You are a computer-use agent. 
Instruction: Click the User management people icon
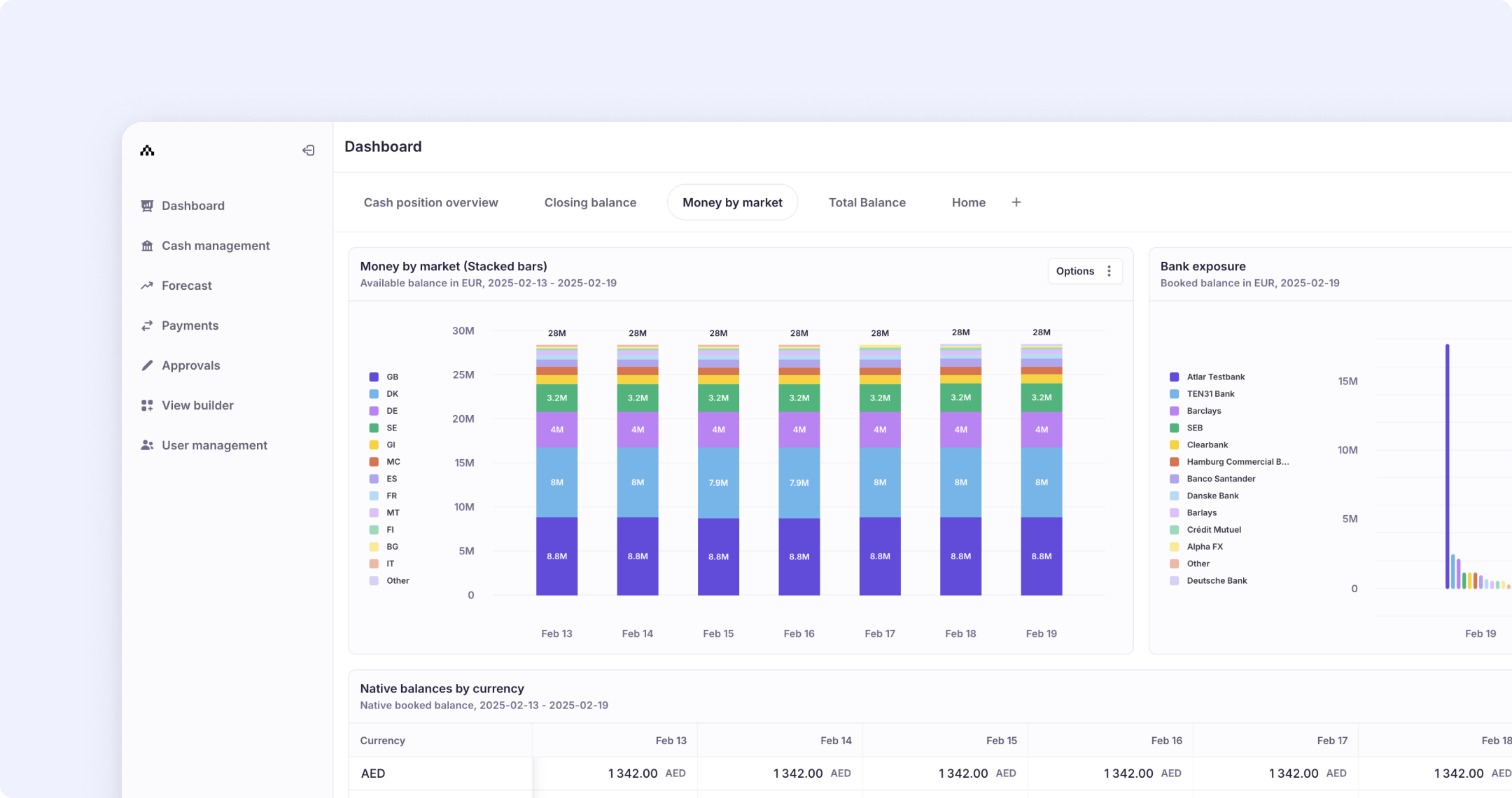point(147,445)
